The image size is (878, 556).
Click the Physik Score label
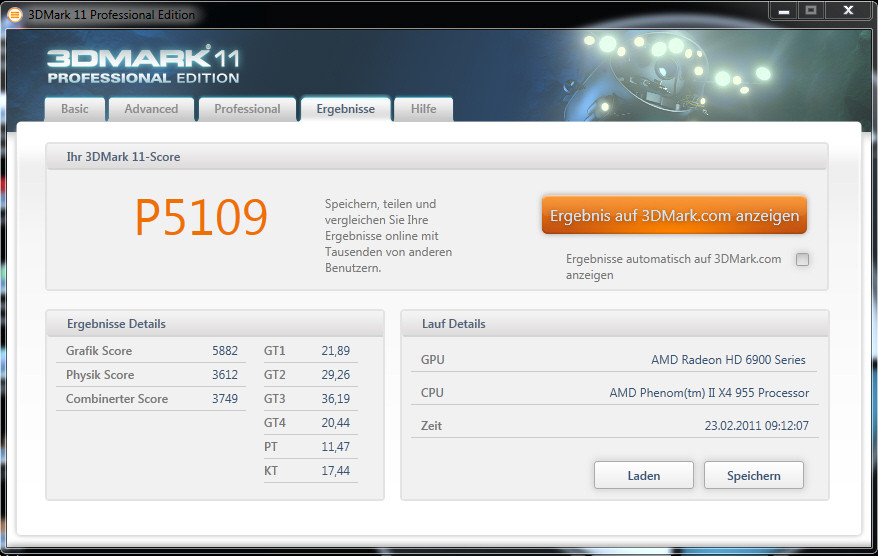[x=100, y=375]
